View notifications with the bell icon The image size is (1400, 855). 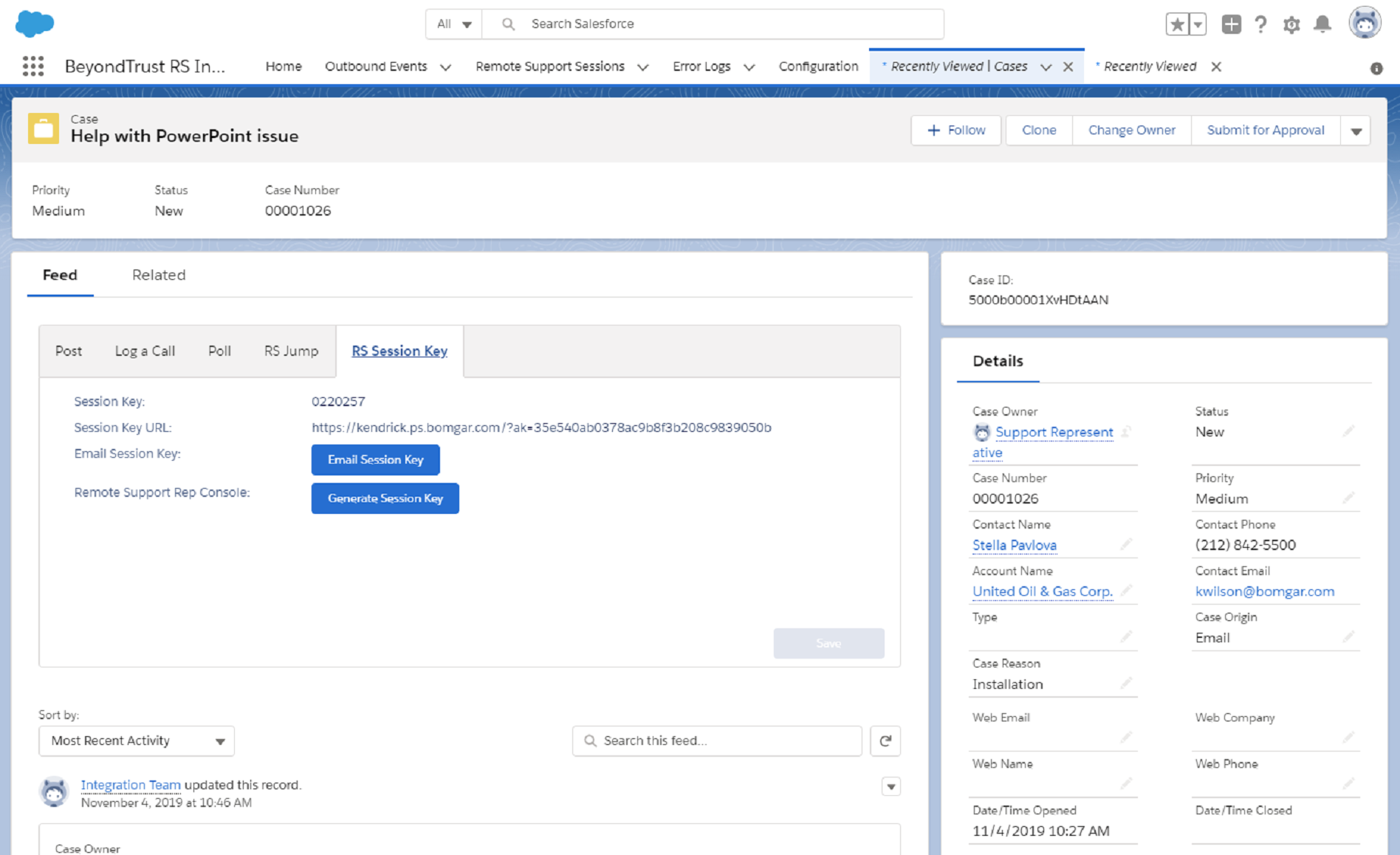click(x=1322, y=24)
